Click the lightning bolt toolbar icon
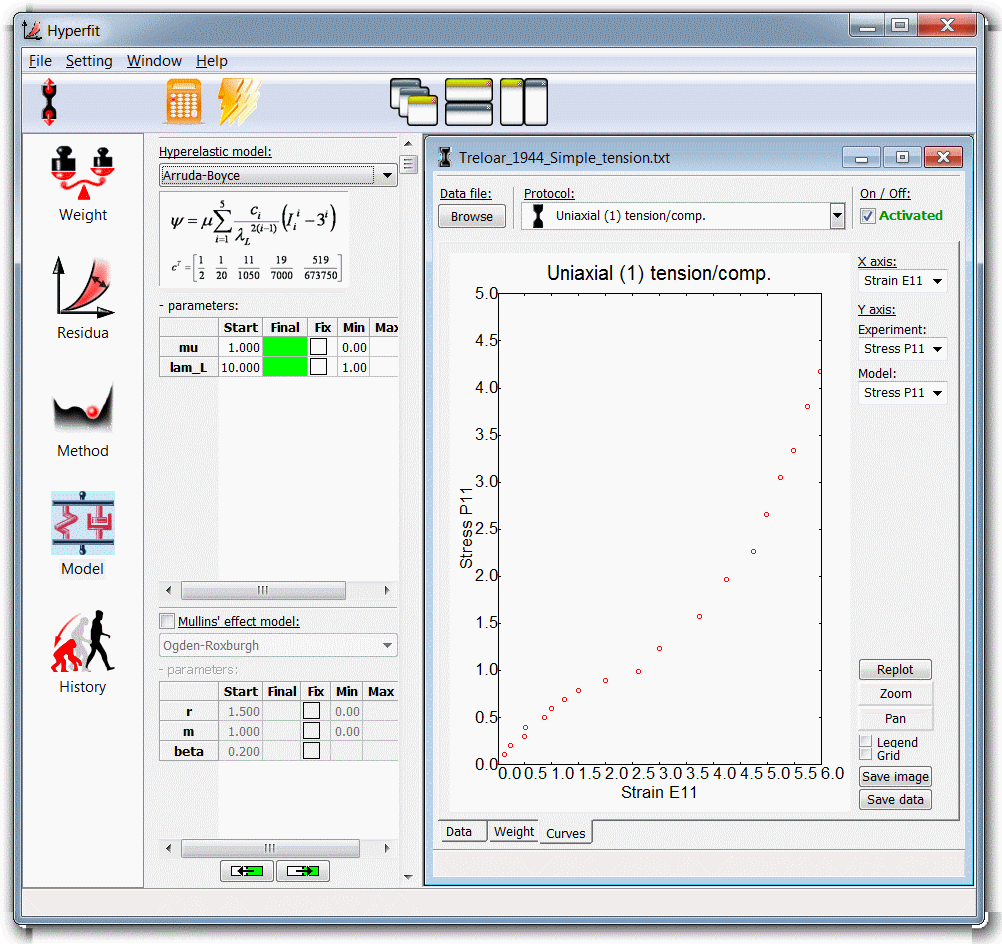Image resolution: width=1002 pixels, height=944 pixels. pyautogui.click(x=239, y=102)
